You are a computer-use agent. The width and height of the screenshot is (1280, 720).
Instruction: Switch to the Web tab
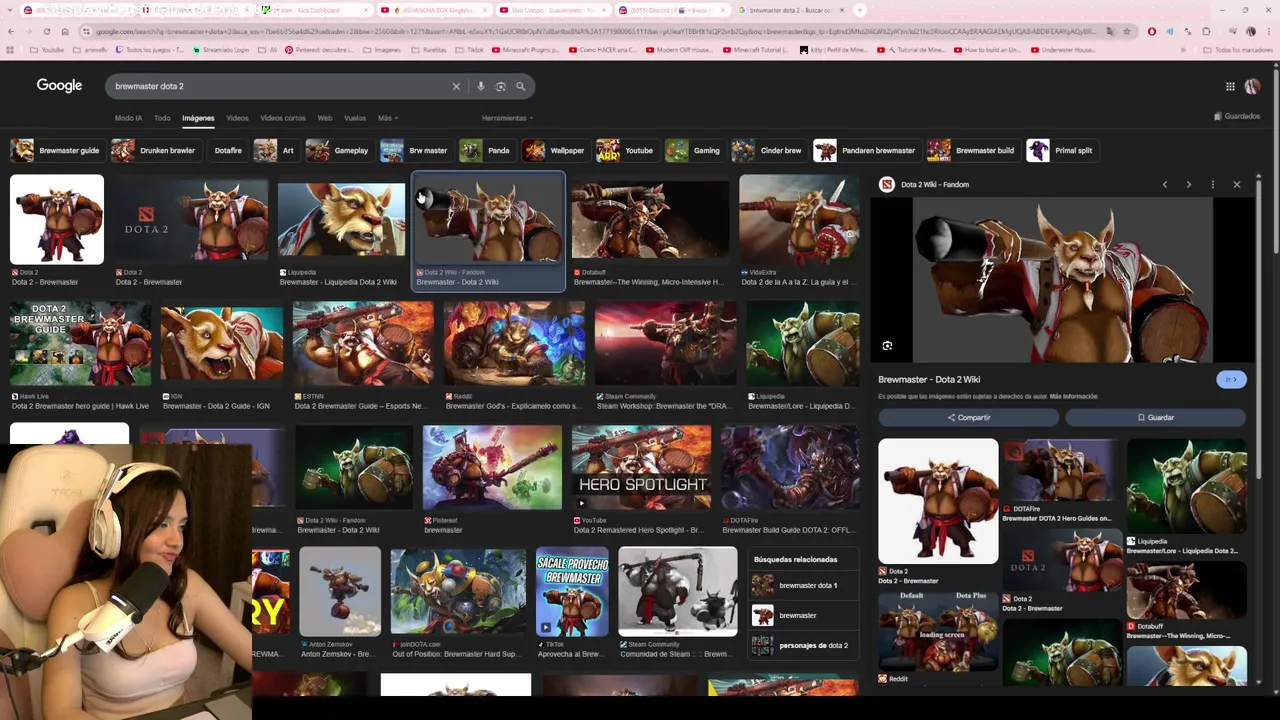click(325, 118)
